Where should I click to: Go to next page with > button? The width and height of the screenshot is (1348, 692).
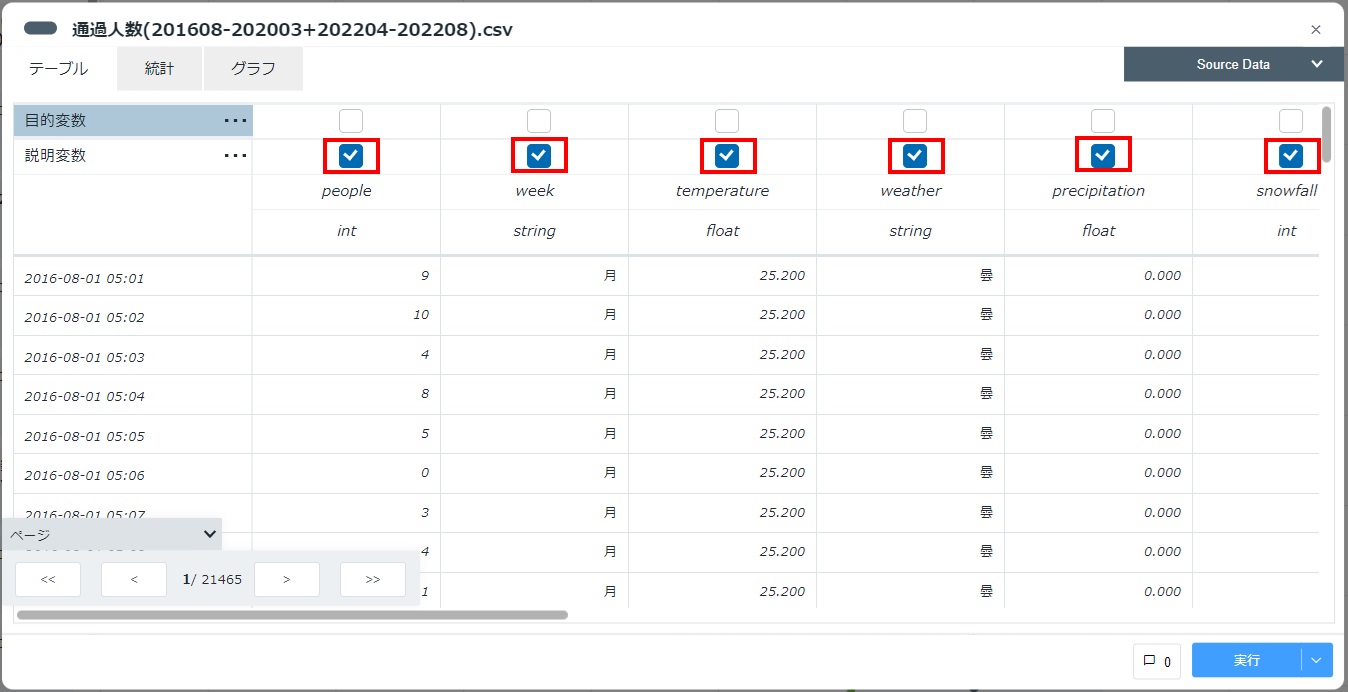click(287, 579)
